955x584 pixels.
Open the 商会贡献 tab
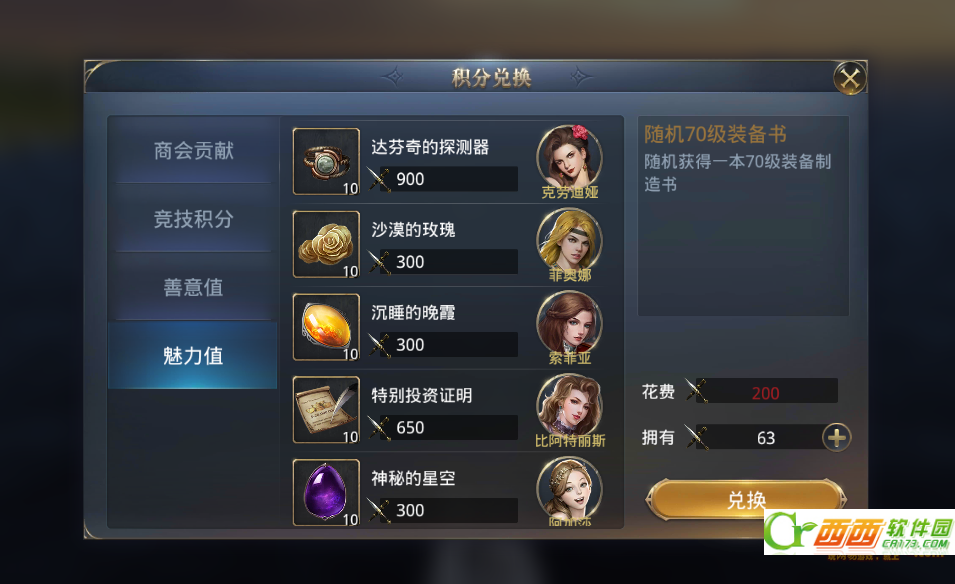[193, 150]
